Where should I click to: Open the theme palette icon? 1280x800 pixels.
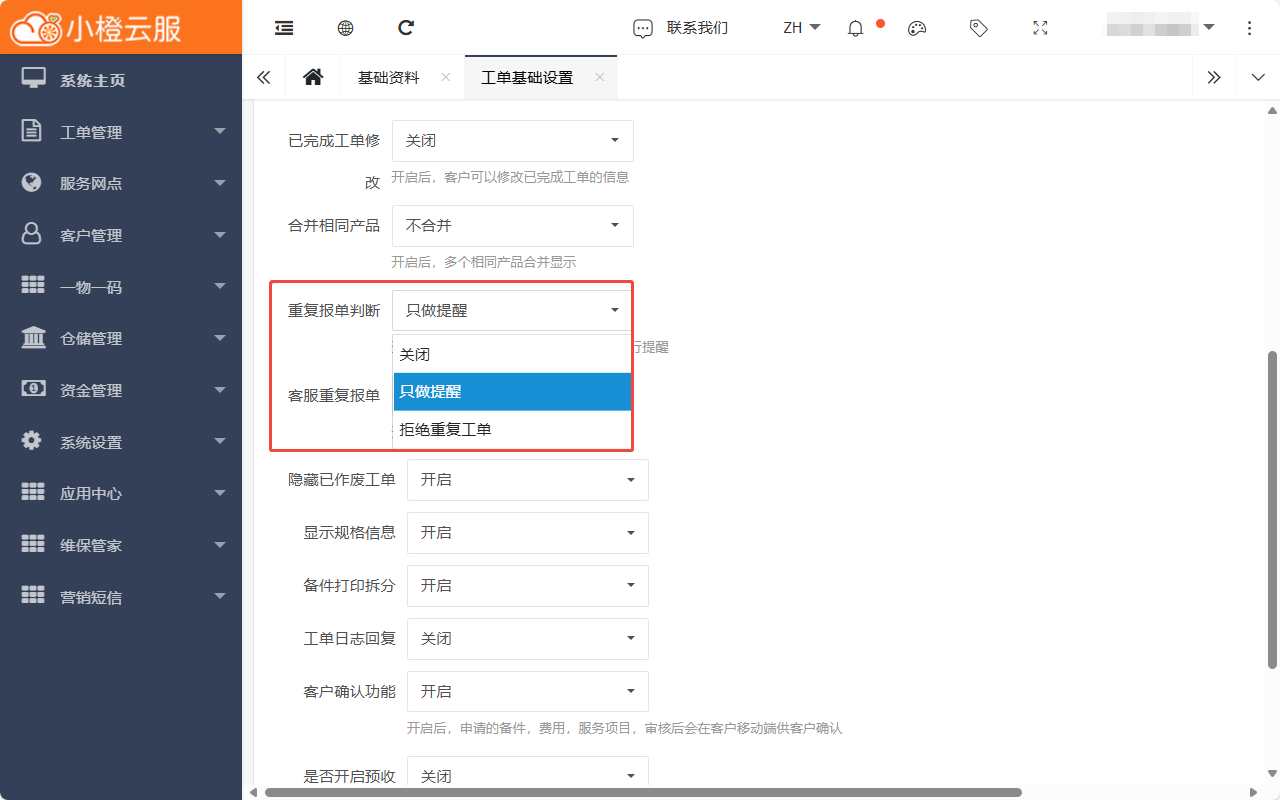point(917,28)
